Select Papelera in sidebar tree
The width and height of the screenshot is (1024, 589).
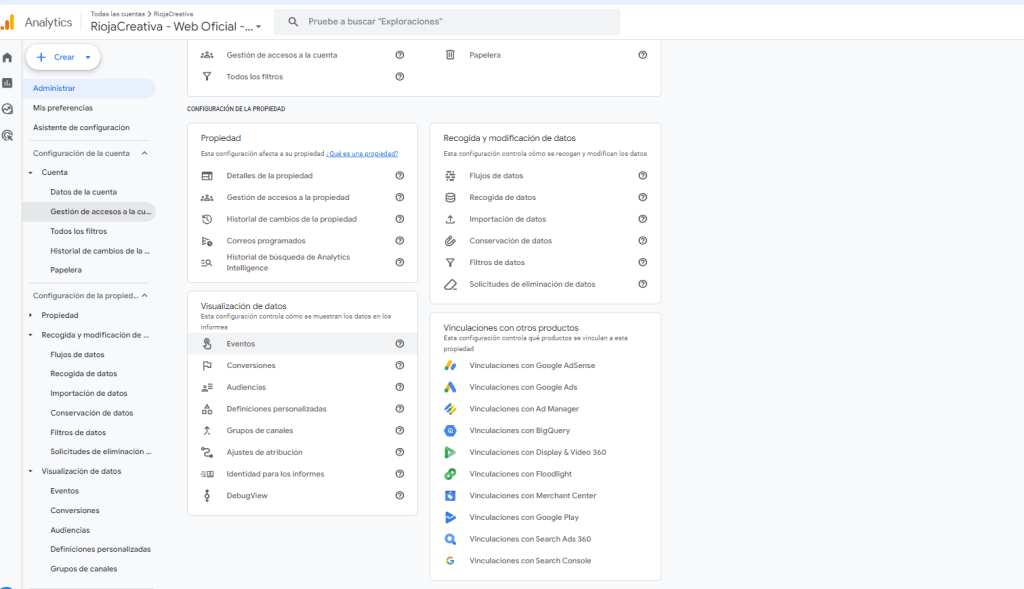[66, 270]
